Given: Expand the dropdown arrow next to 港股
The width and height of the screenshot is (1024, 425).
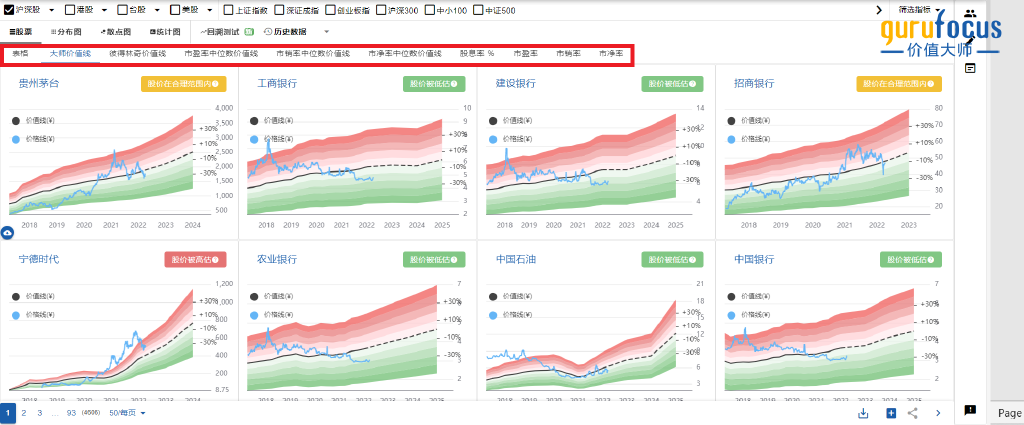Looking at the screenshot, I should 104,10.
